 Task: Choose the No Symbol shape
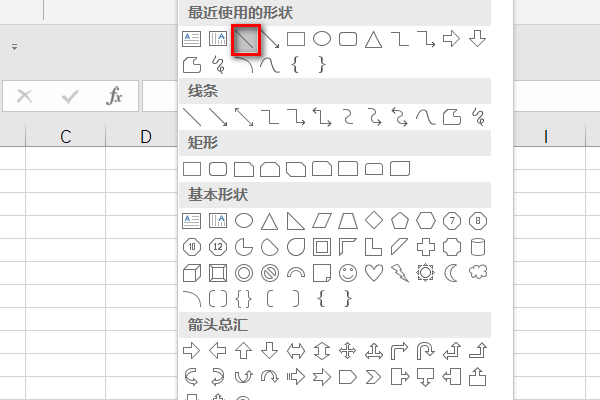[270, 273]
